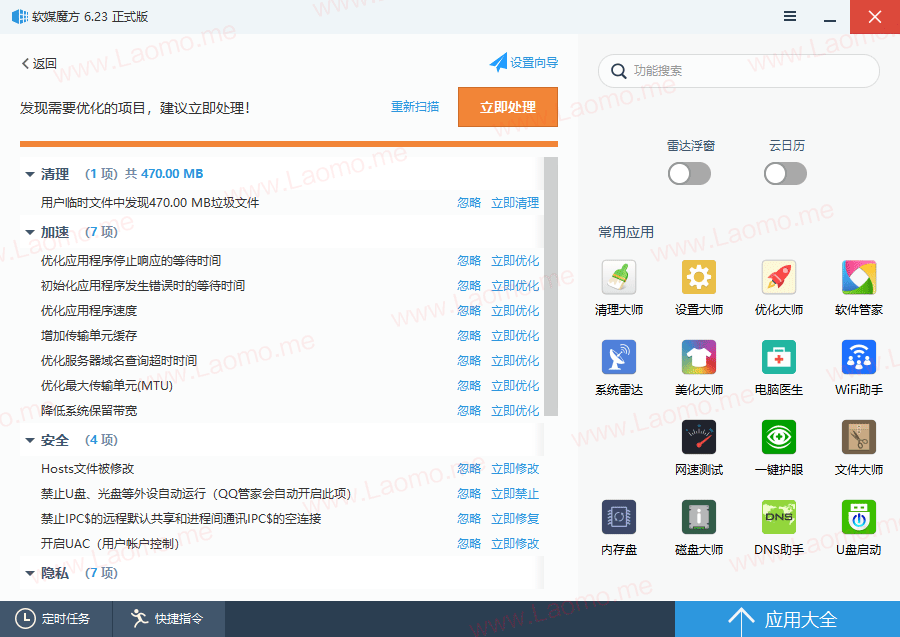Focus the 功能搜索 search field
The image size is (900, 637).
(x=739, y=71)
